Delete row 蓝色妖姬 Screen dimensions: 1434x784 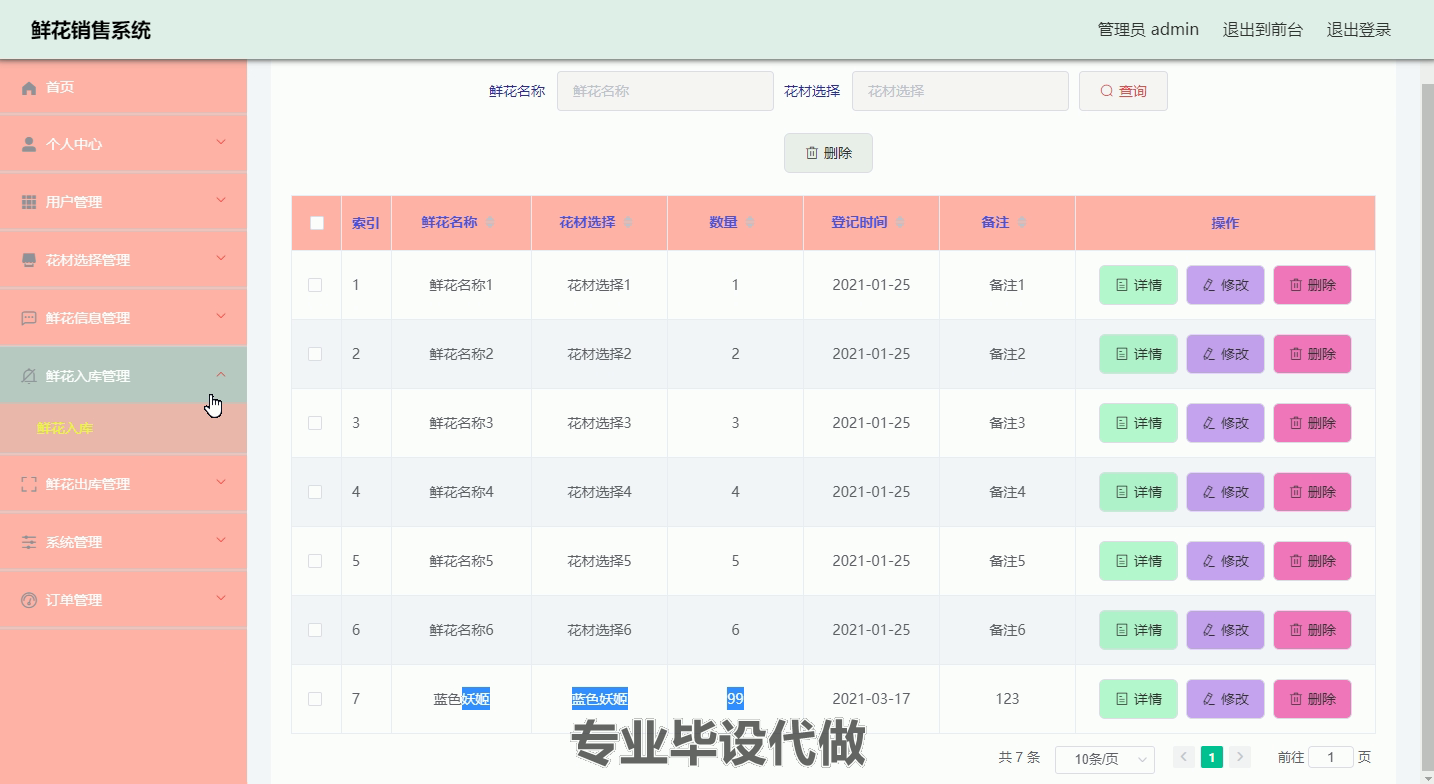tap(1312, 699)
